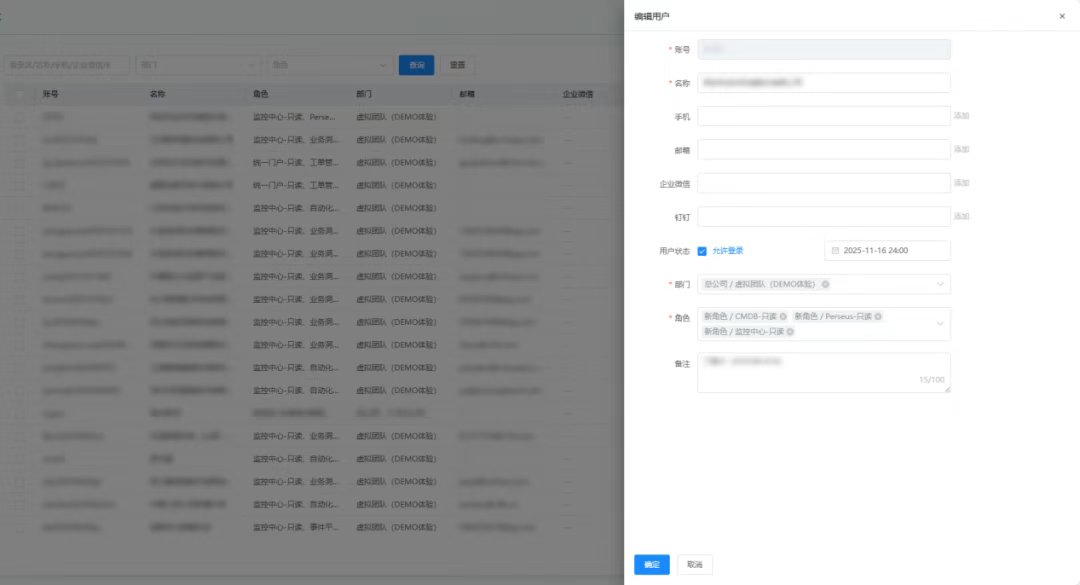Click into the 手机 input box
This screenshot has height=585, width=1080.
click(823, 116)
